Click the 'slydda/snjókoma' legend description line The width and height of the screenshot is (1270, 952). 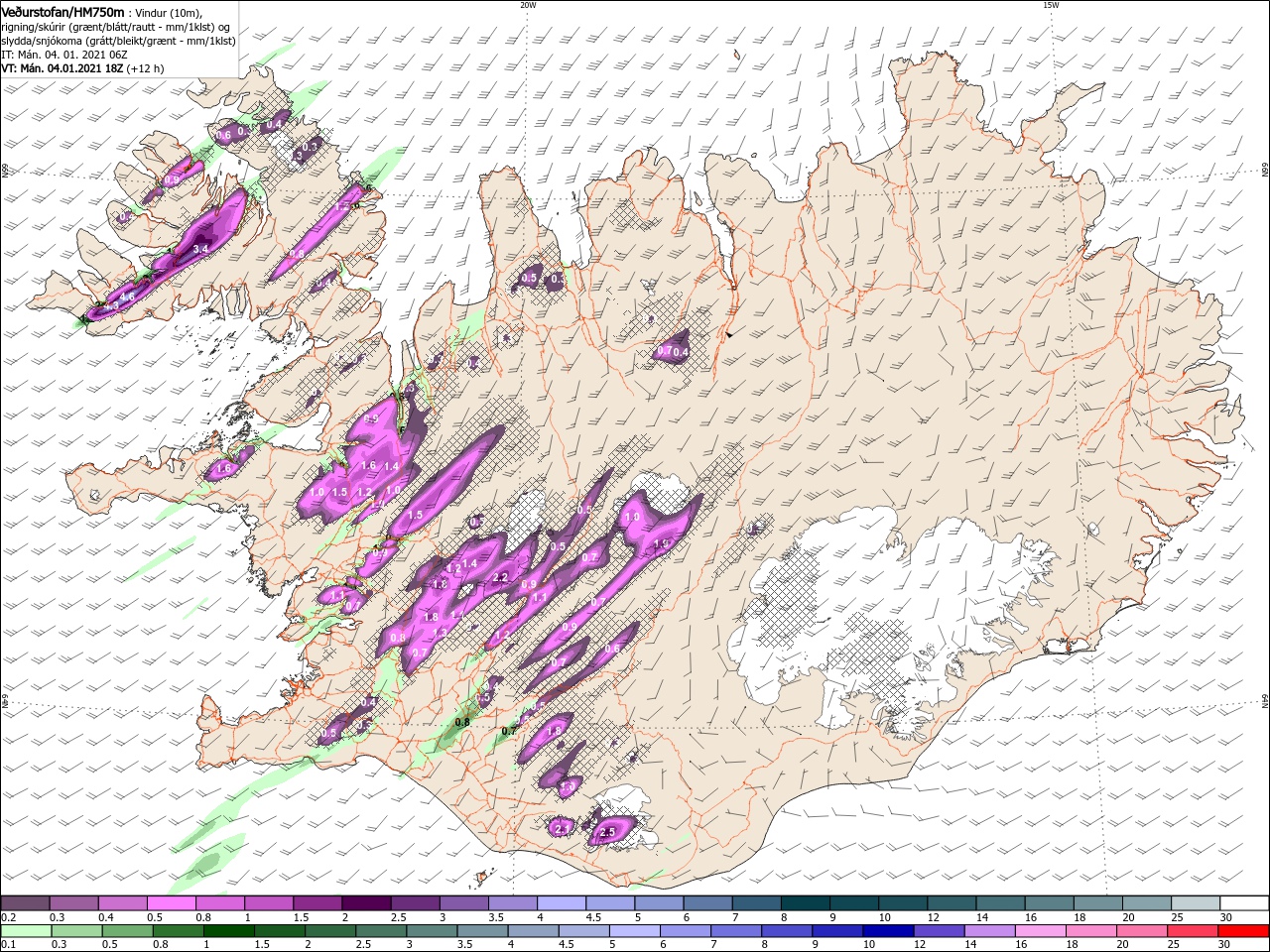pyautogui.click(x=118, y=41)
